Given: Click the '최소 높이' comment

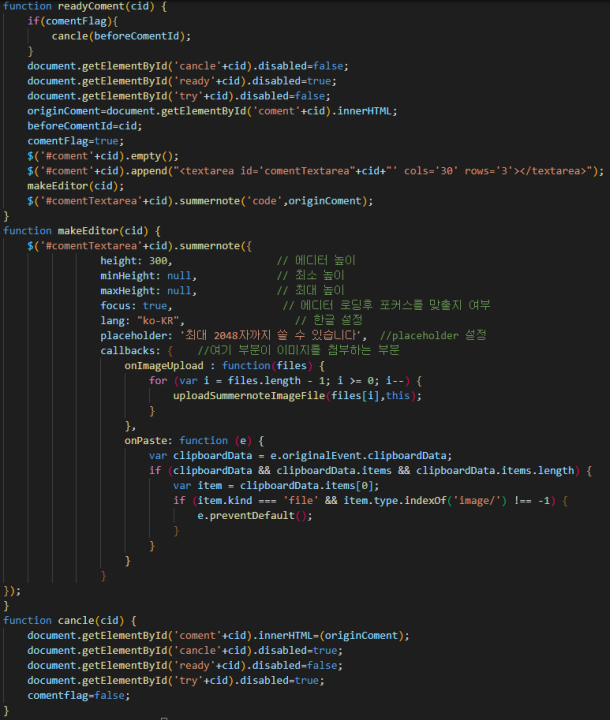Looking at the screenshot, I should 311,276.
